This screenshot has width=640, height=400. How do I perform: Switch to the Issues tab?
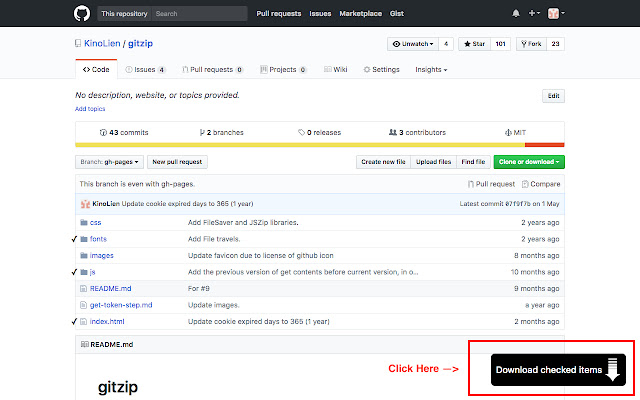[x=146, y=70]
